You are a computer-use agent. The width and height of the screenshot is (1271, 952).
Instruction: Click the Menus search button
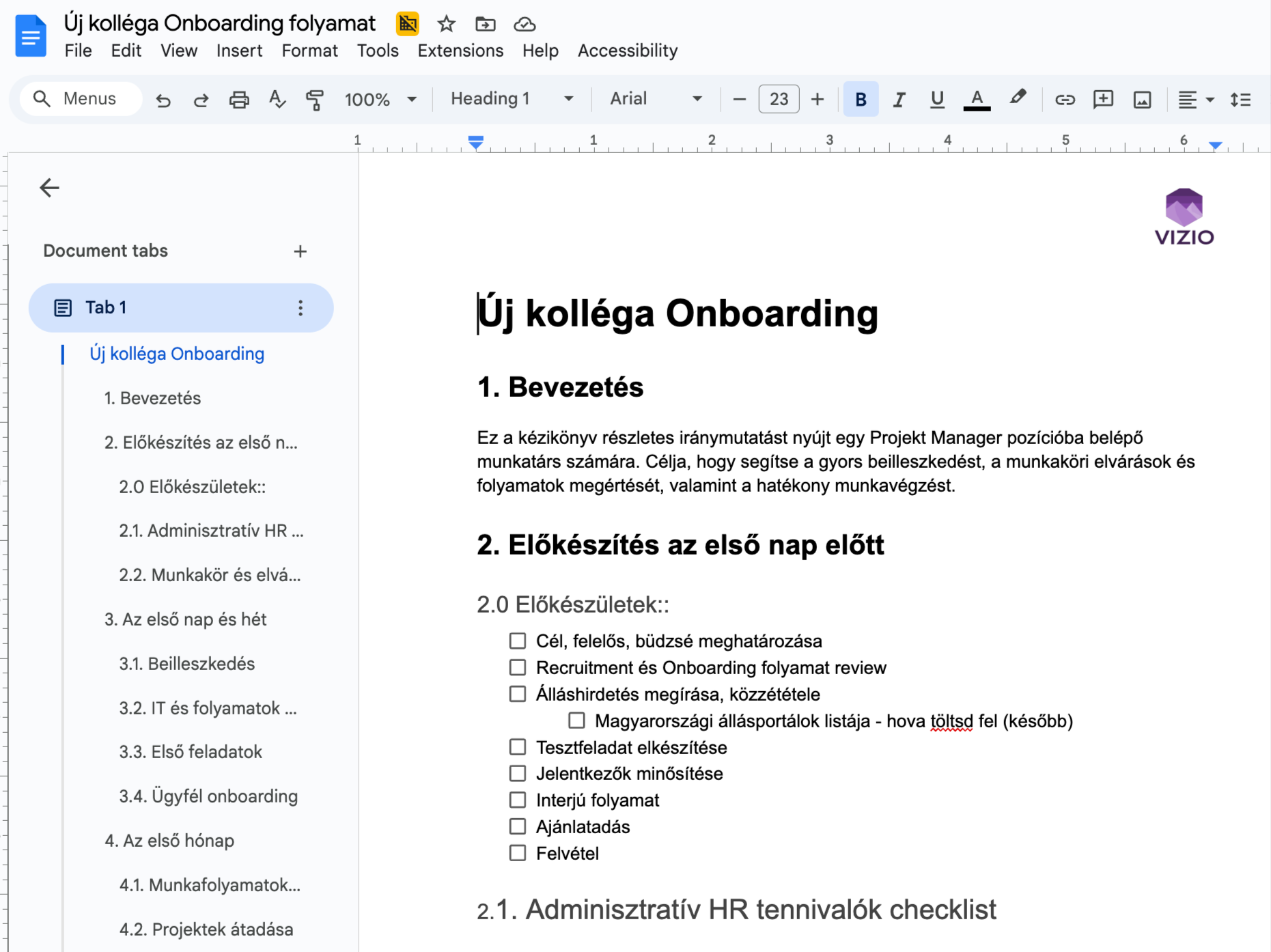[x=80, y=98]
